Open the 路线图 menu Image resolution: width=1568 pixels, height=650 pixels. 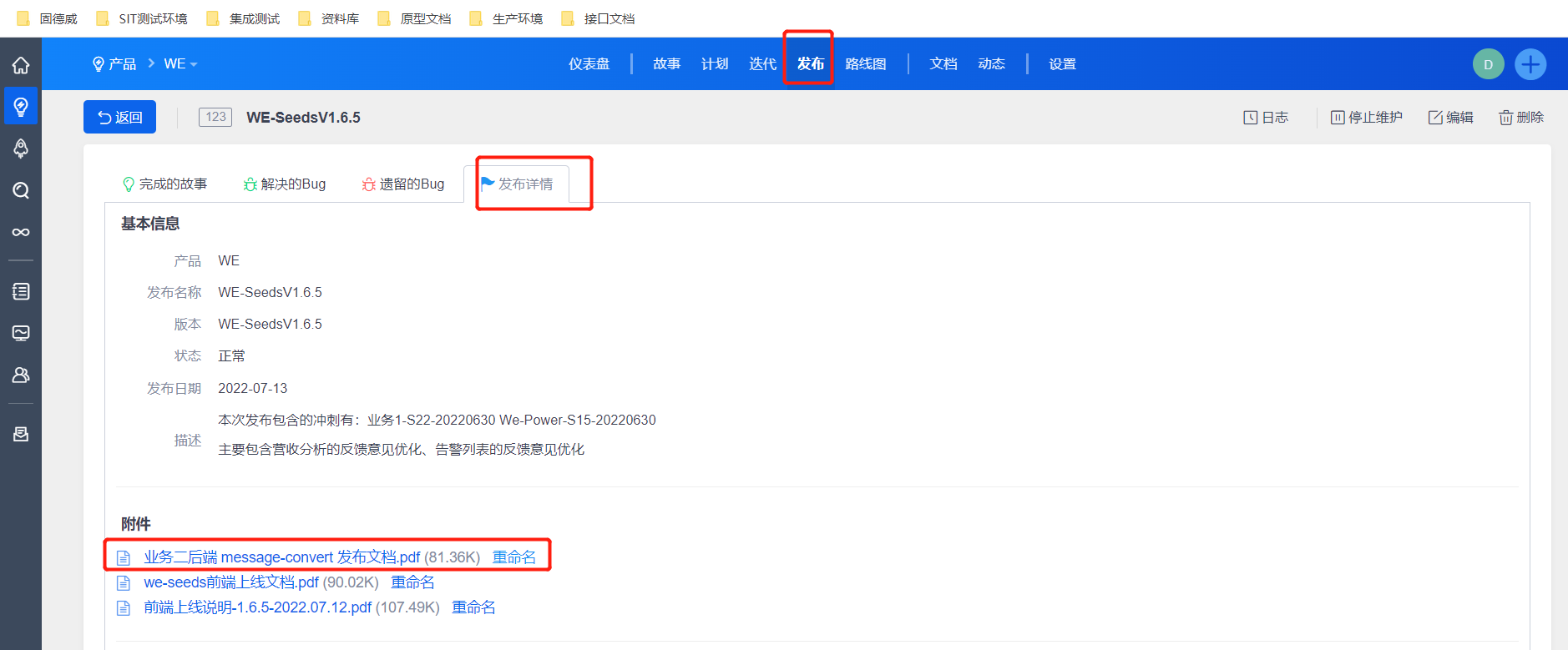866,64
